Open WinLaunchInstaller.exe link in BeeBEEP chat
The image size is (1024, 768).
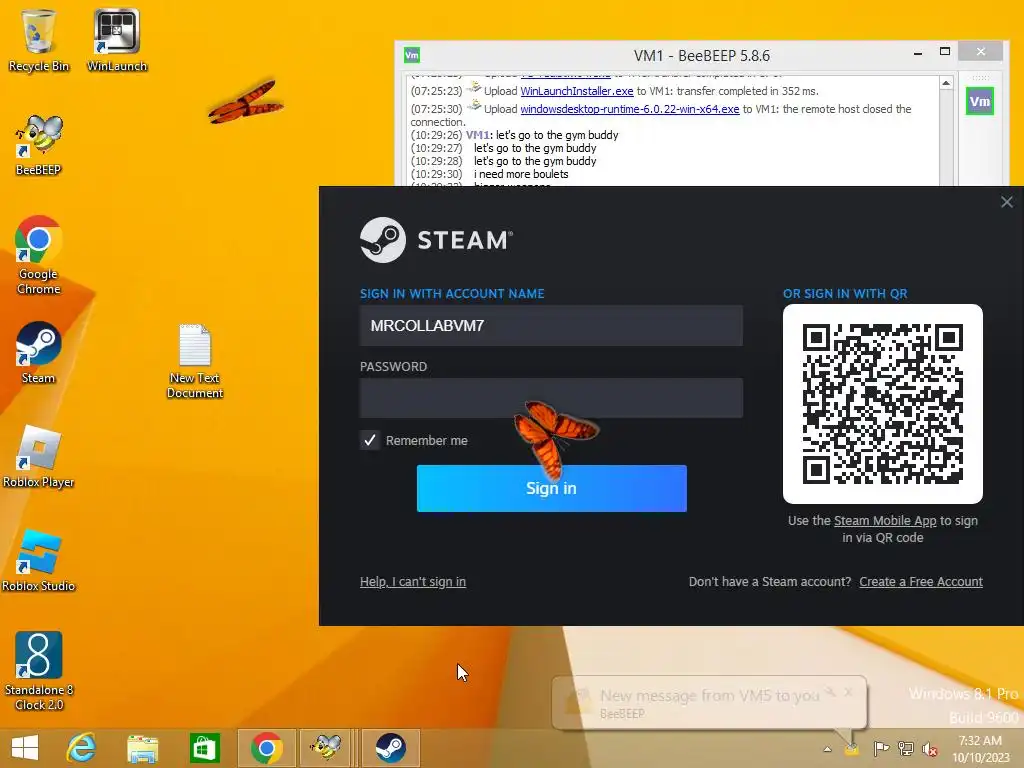point(577,91)
